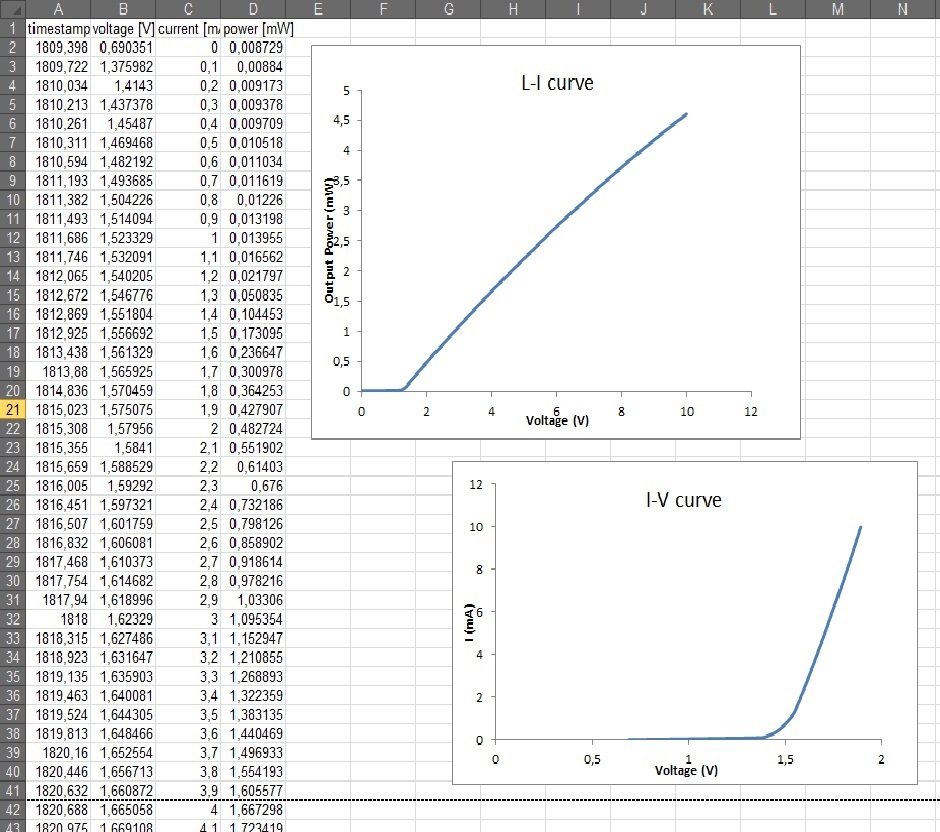Select voltage cell 1,631647
The height and width of the screenshot is (832, 940).
pyautogui.click(x=123, y=658)
